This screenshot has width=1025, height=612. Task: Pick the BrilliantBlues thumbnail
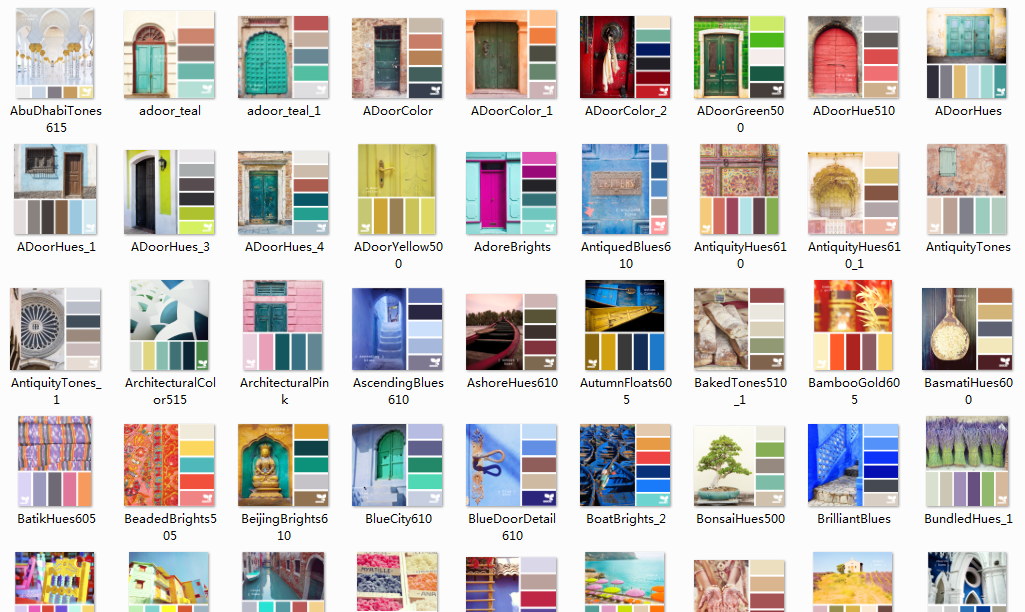pyautogui.click(x=853, y=465)
